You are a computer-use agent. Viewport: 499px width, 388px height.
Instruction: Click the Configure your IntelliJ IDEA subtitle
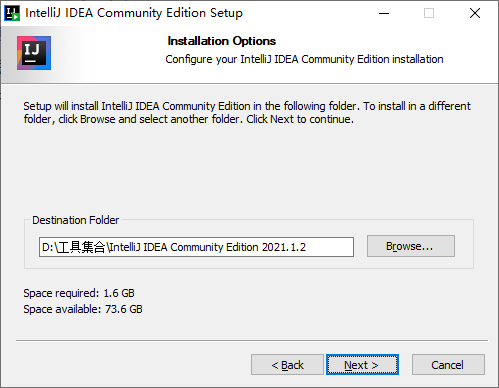click(x=304, y=59)
